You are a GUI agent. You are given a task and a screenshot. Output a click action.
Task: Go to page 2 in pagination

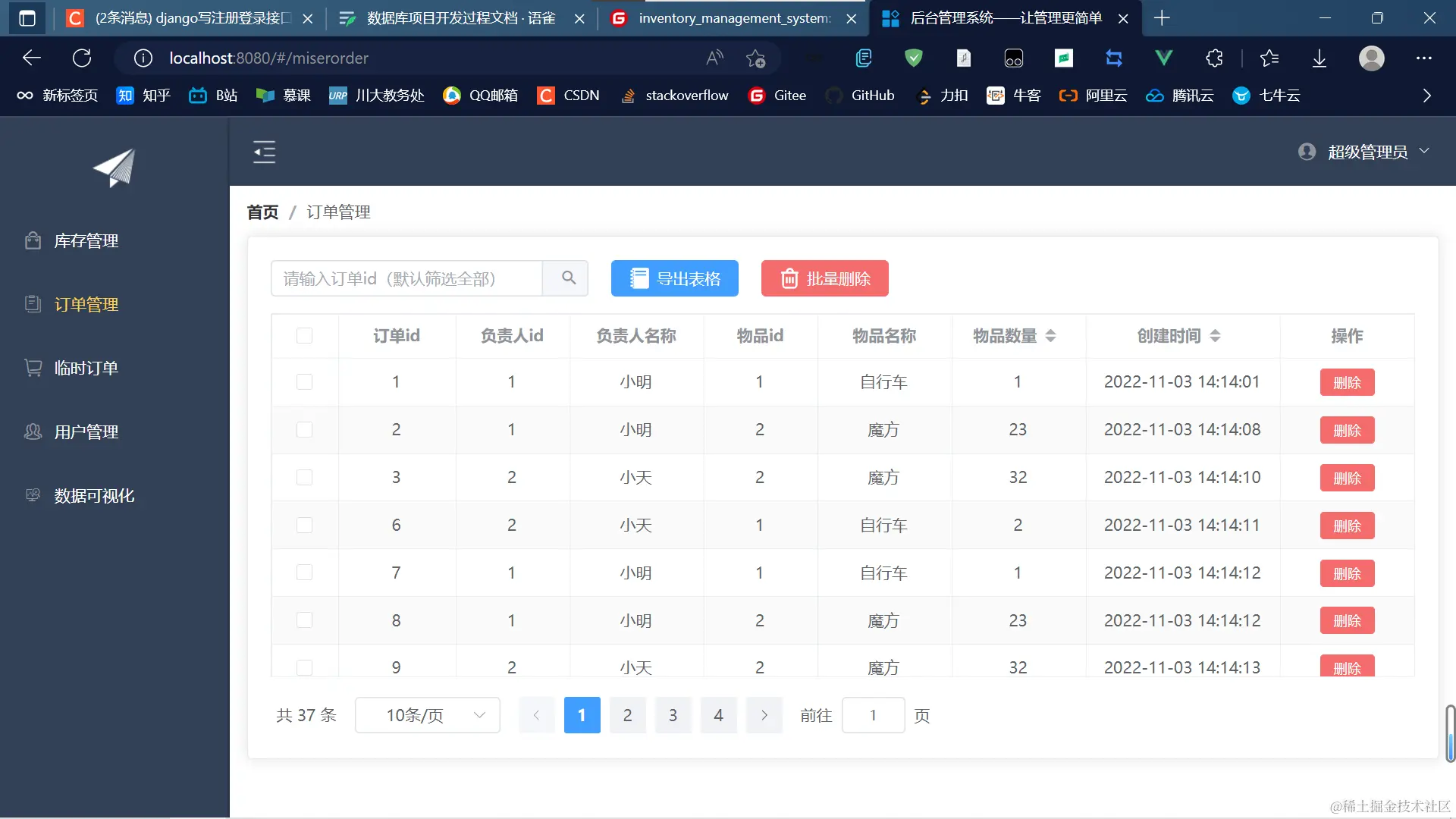[628, 715]
